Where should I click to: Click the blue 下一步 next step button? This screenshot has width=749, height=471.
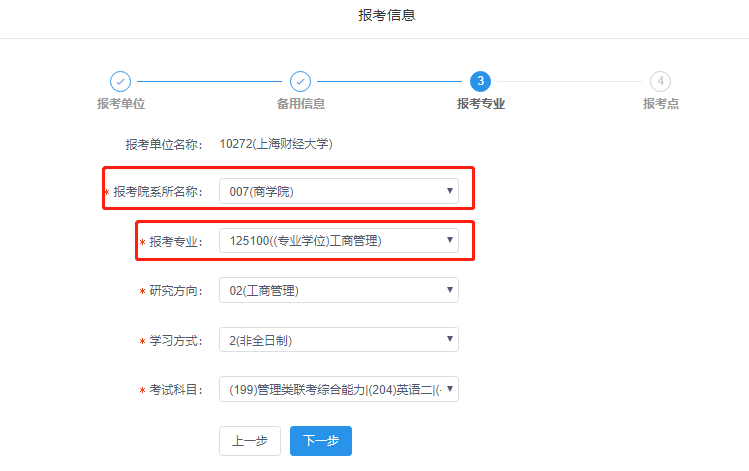coord(320,441)
